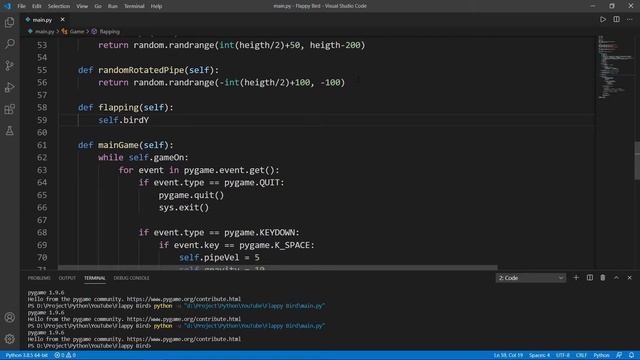Viewport: 640px width, 360px height.
Task: Switch to the Terminal panel tab
Action: click(95, 278)
